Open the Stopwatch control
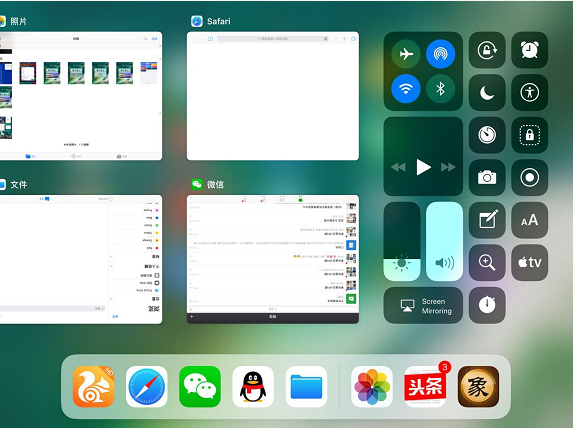The image size is (573, 428). pyautogui.click(x=487, y=305)
